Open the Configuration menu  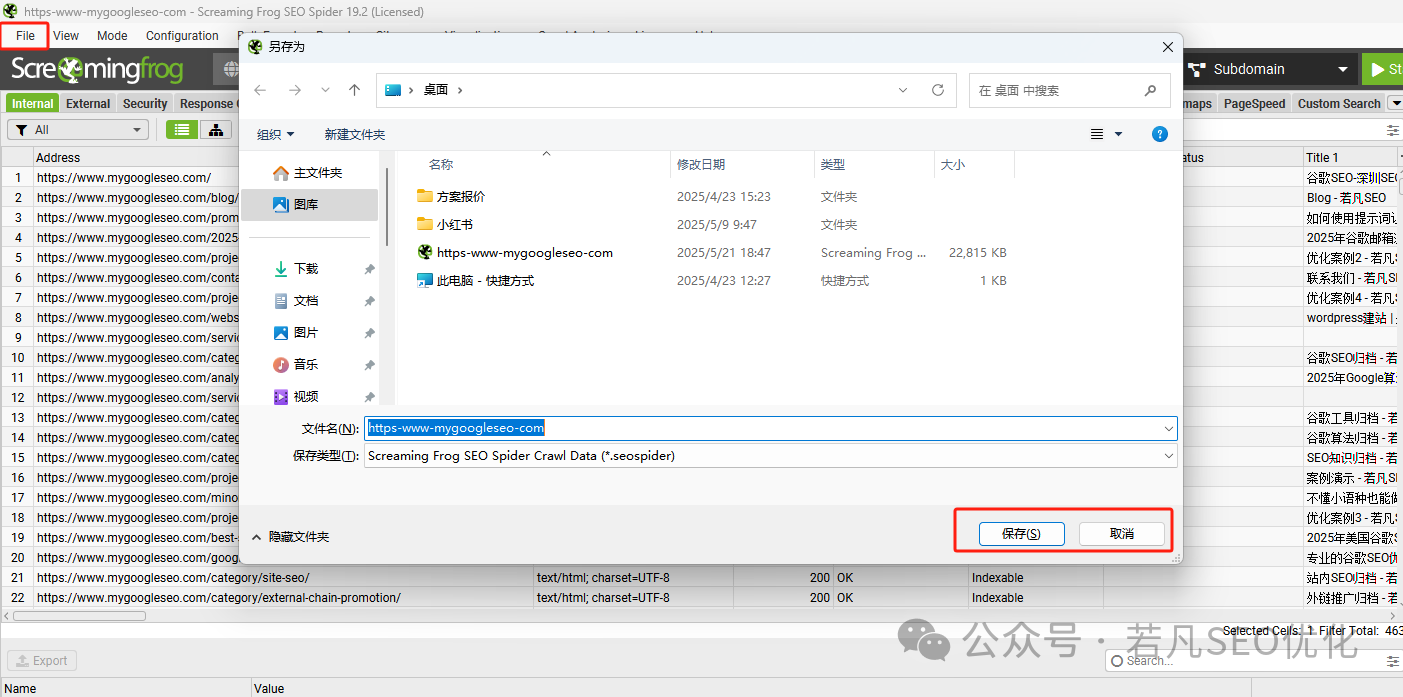click(182, 36)
